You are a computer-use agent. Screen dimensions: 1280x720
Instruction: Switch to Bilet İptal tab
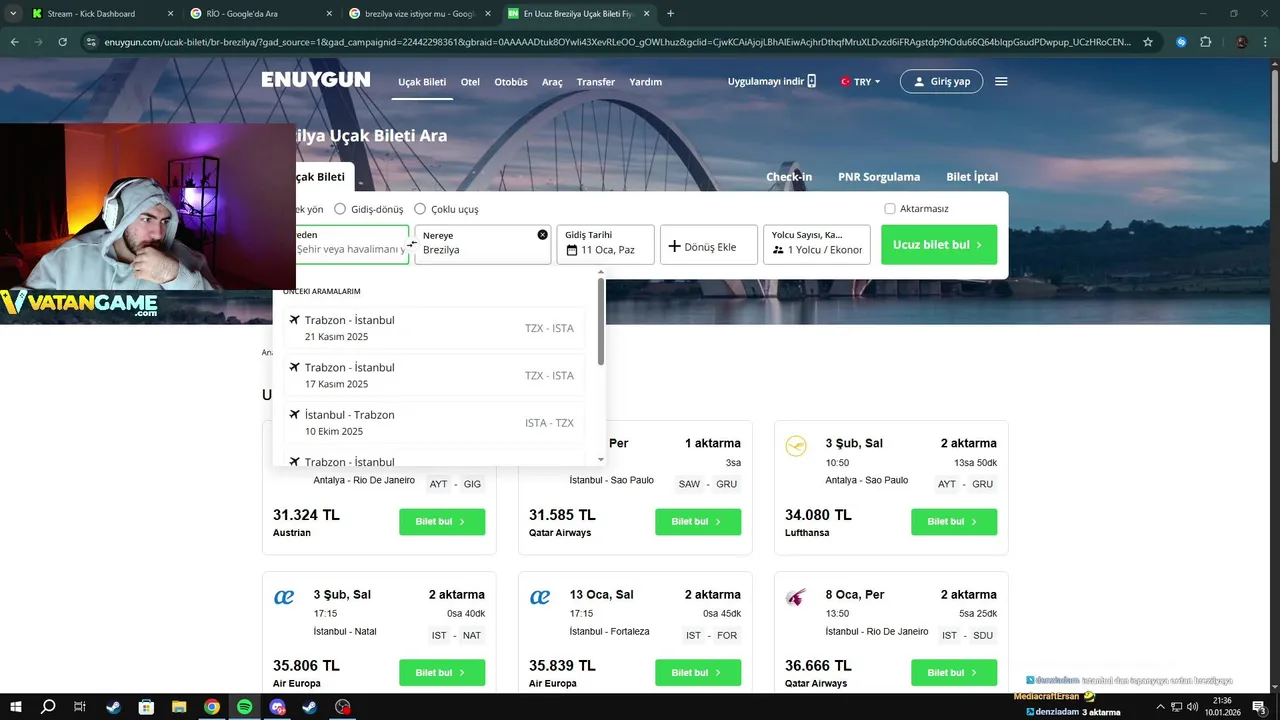972,177
